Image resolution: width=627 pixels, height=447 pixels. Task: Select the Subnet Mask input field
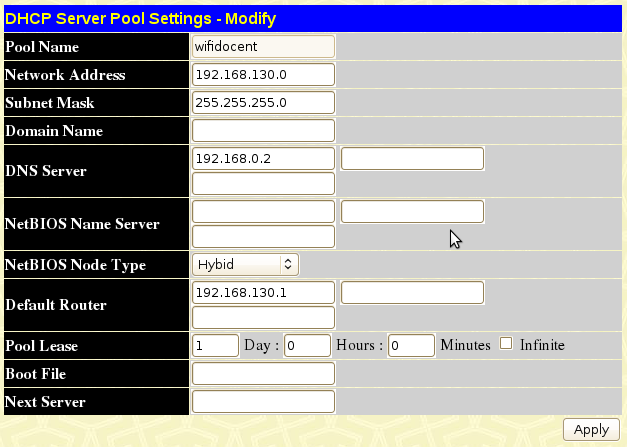coord(263,103)
